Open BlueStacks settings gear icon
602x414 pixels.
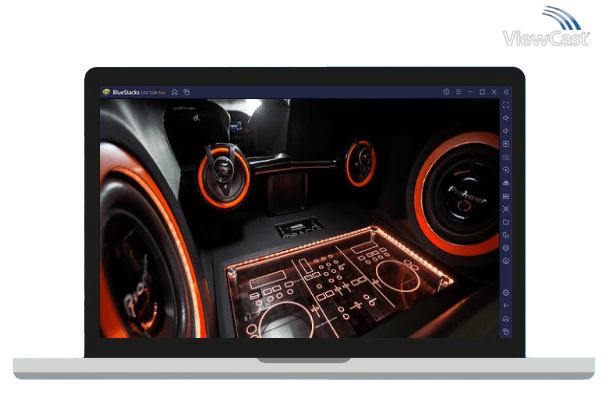(506, 293)
